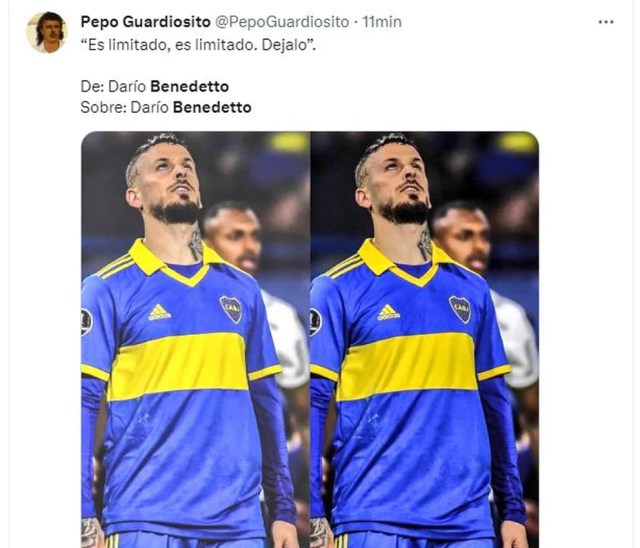Image resolution: width=640 pixels, height=548 pixels.
Task: Click the sleeve badge in right photo
Action: point(315,322)
